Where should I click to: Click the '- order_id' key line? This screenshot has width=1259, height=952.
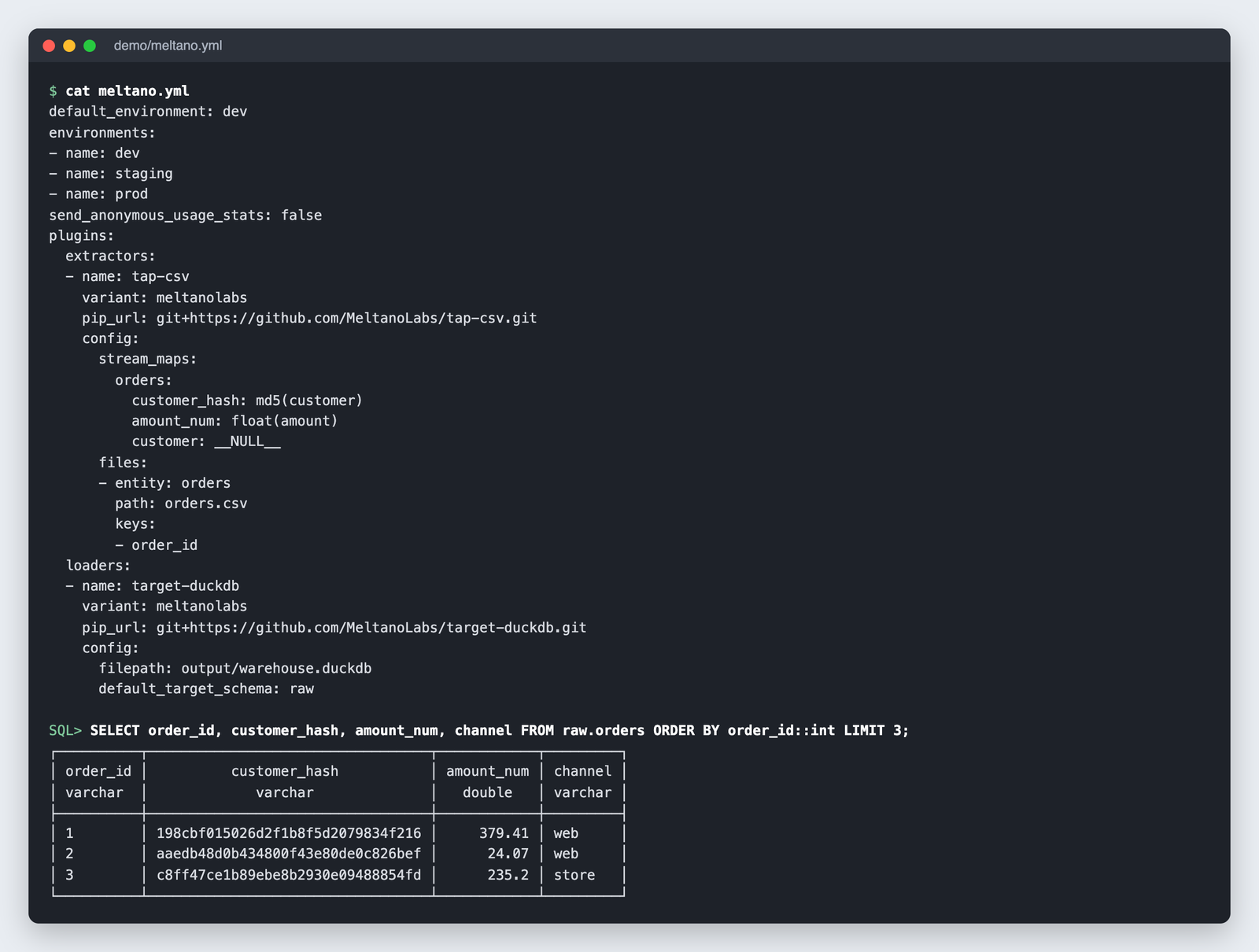[157, 545]
